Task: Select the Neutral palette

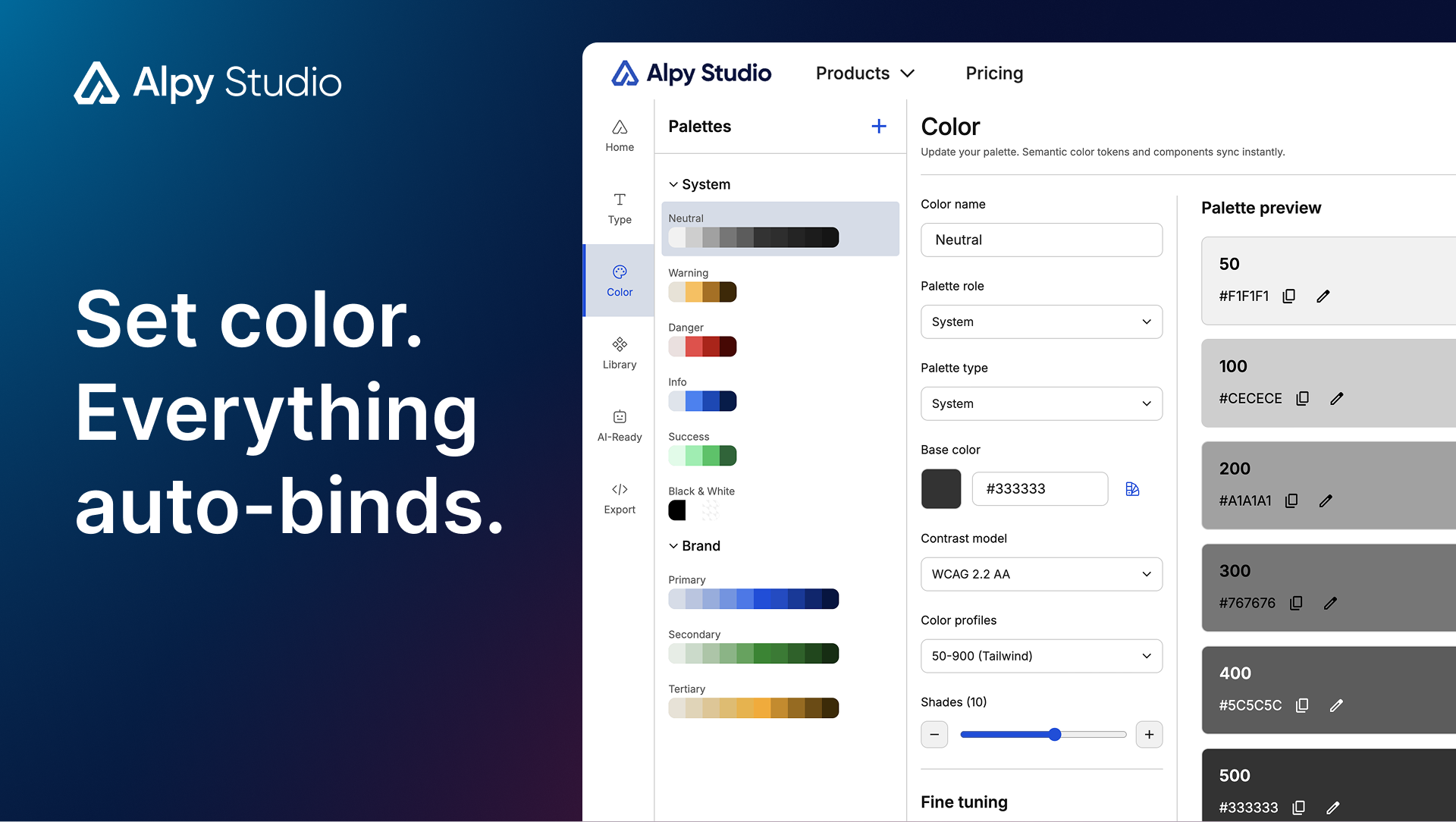Action: click(x=780, y=229)
